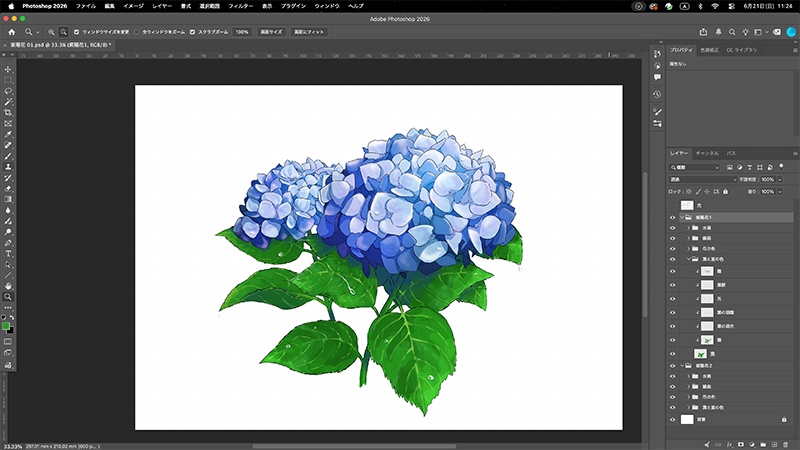Screen dimensions: 800x450
Task: Expand the 水滴 group in 紫陽花1
Action: tap(688, 228)
